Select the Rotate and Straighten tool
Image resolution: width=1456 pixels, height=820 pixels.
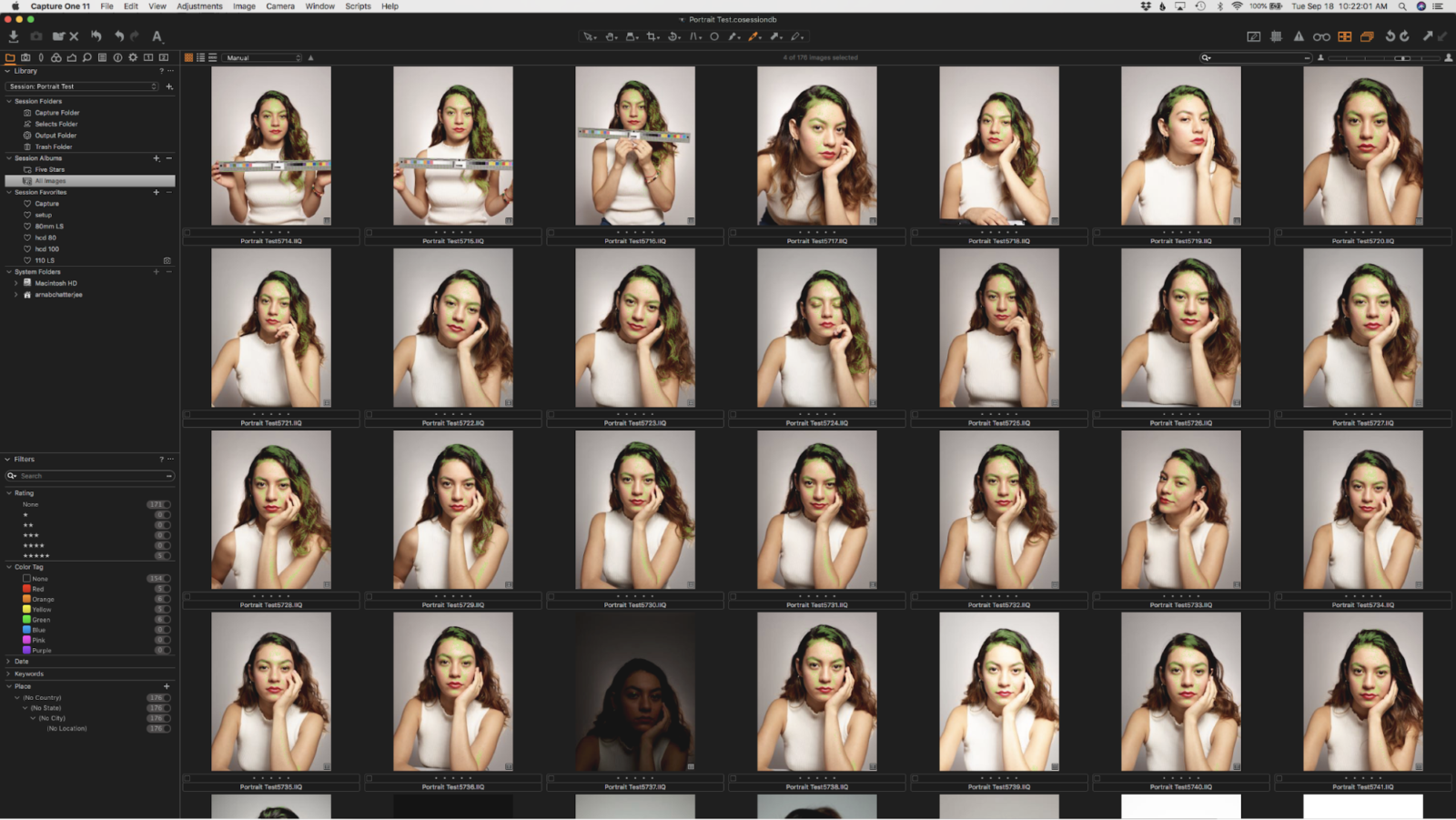(673, 36)
